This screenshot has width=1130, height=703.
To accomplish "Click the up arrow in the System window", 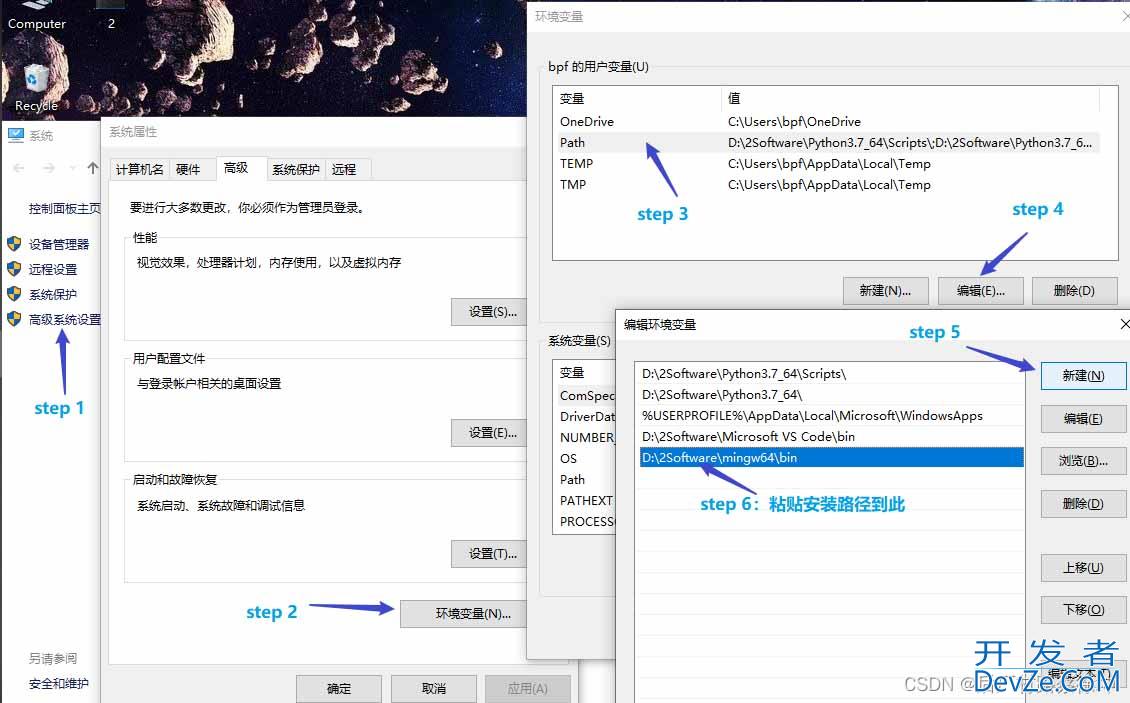I will coord(92,168).
